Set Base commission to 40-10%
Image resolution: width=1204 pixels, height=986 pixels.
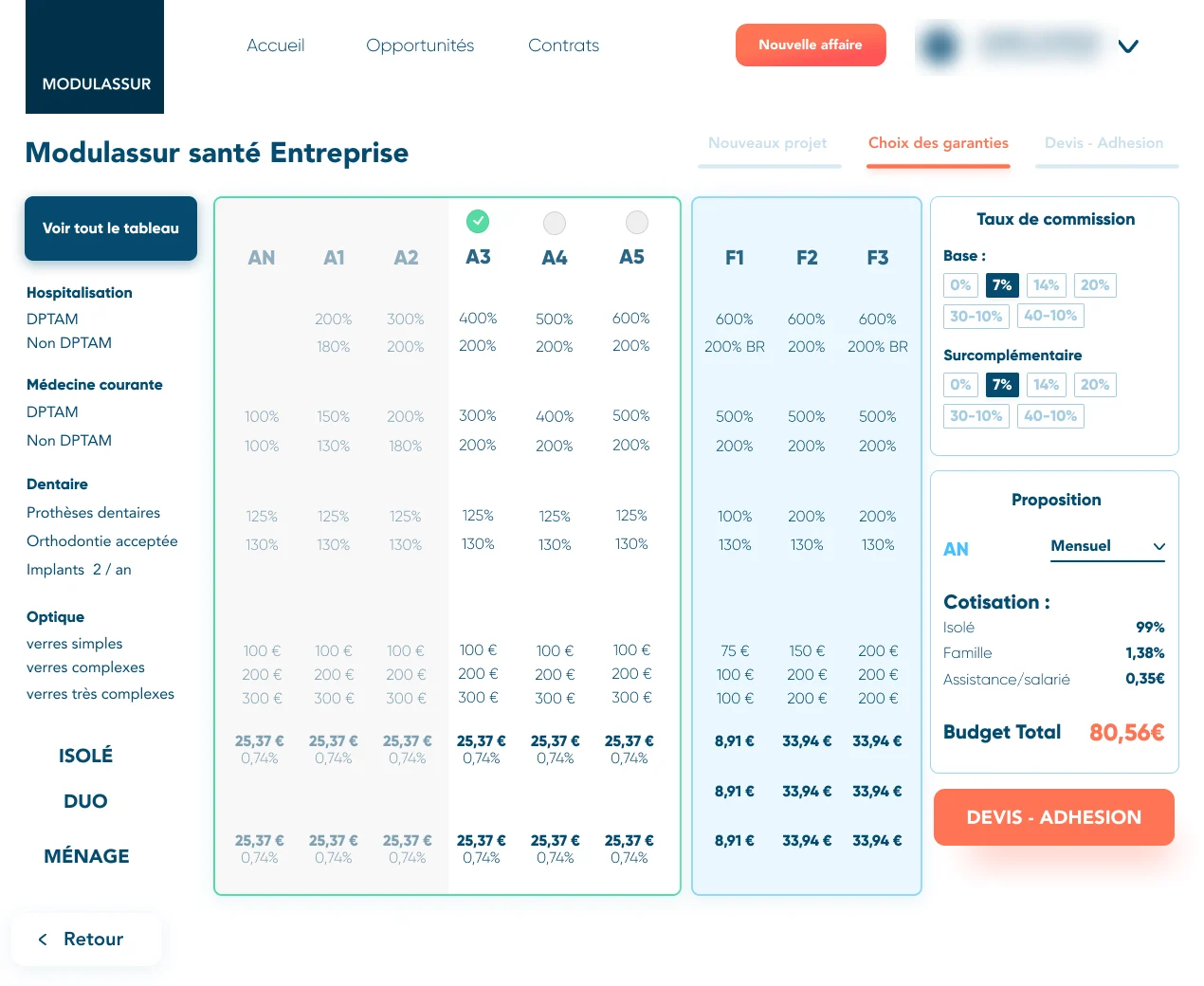coord(1050,316)
